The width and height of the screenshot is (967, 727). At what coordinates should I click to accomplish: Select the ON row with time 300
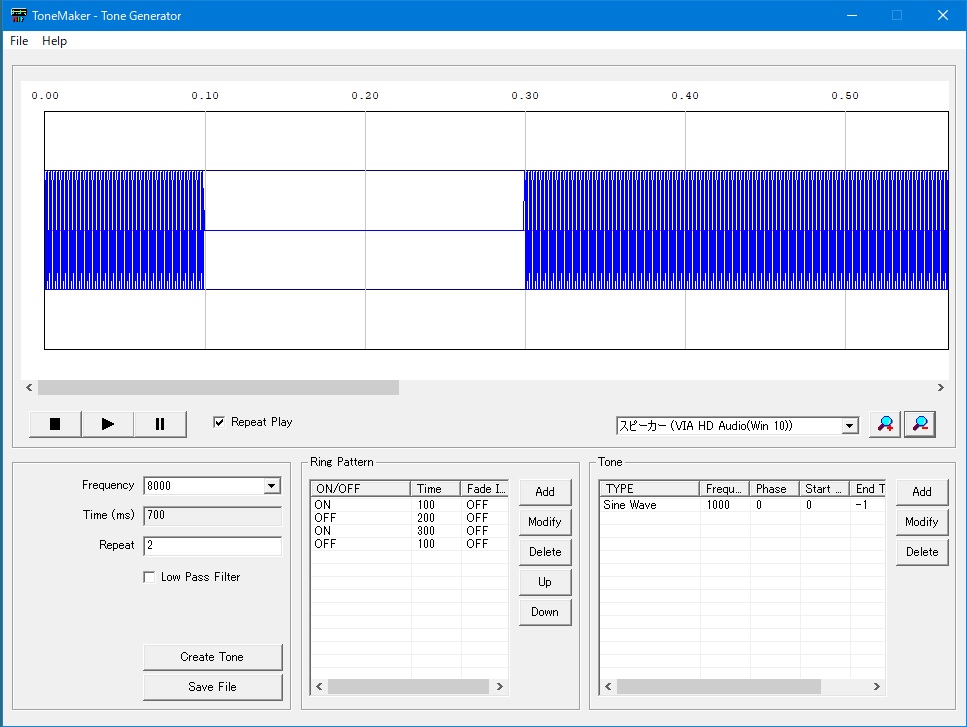point(409,531)
